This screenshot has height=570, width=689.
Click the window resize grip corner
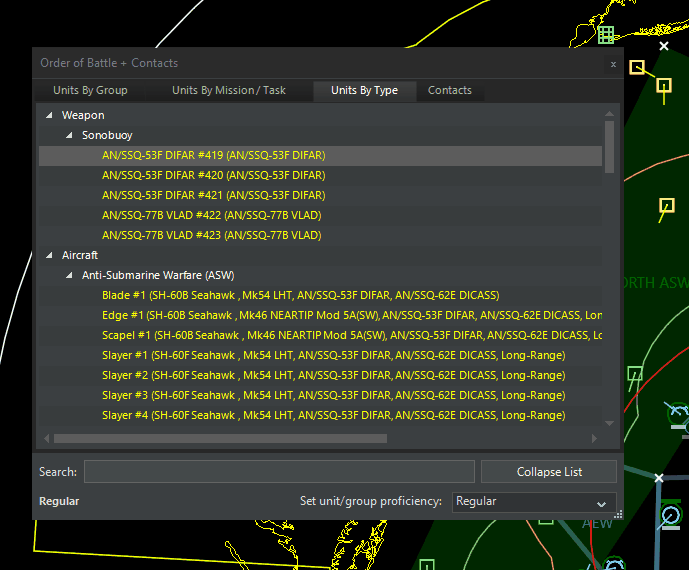(618, 515)
